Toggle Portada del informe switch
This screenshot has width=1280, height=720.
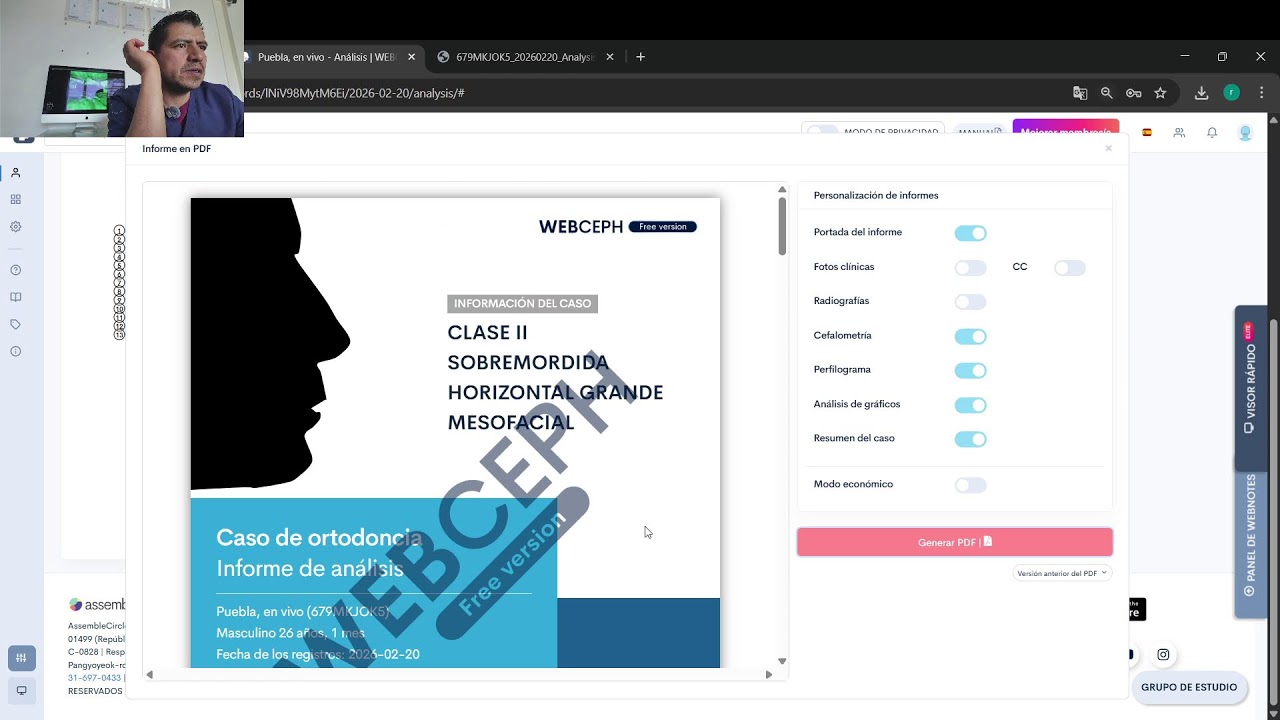pos(970,233)
